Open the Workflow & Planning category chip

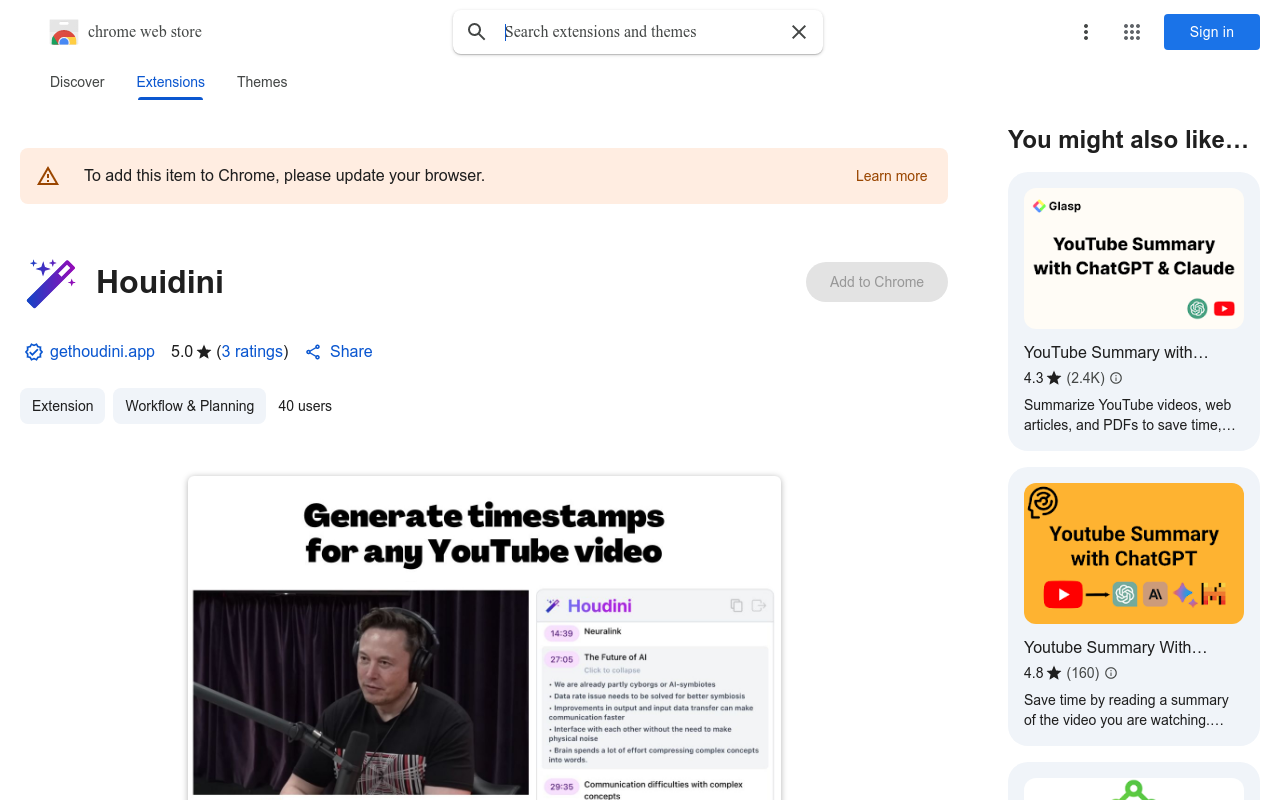(x=189, y=406)
